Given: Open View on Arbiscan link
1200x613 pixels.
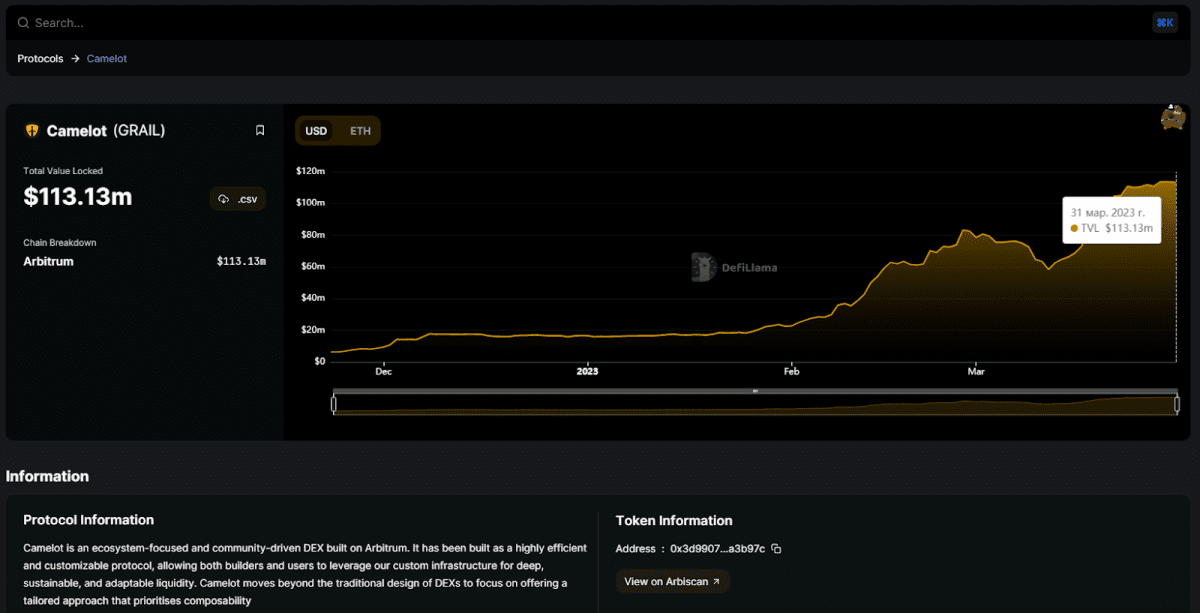Looking at the screenshot, I should (672, 581).
